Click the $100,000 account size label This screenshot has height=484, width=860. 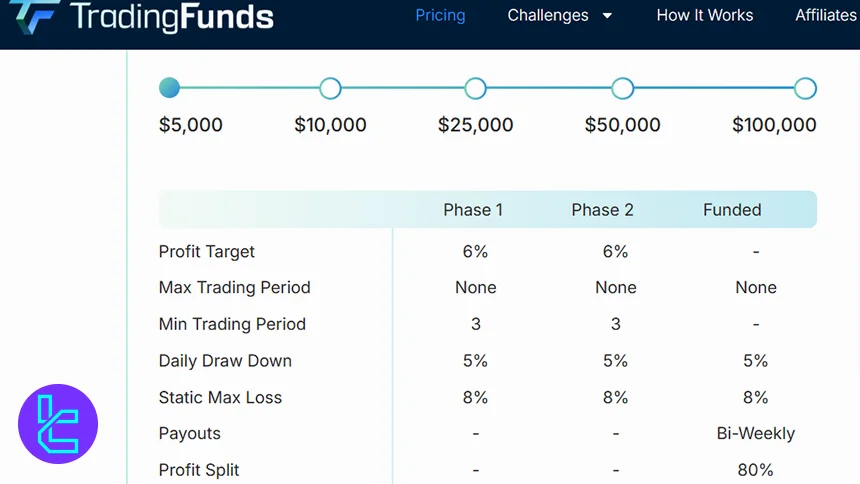(774, 125)
